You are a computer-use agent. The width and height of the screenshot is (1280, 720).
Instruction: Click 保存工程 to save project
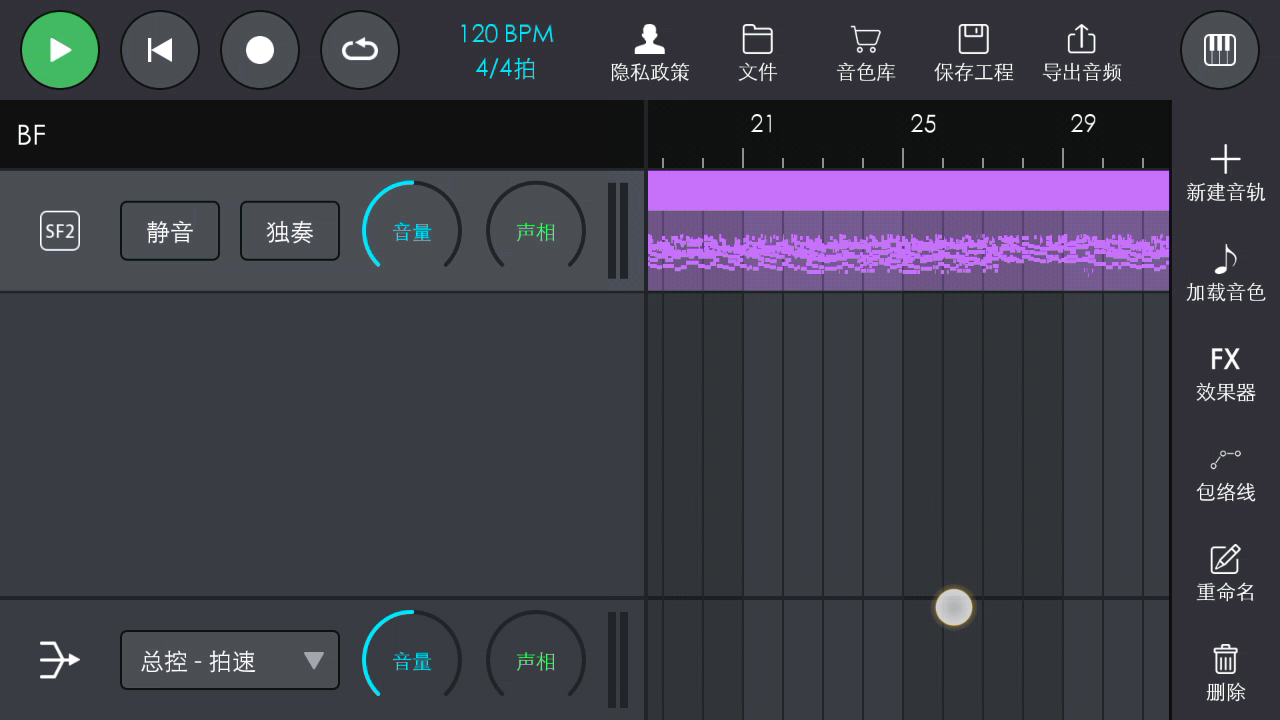coord(974,54)
